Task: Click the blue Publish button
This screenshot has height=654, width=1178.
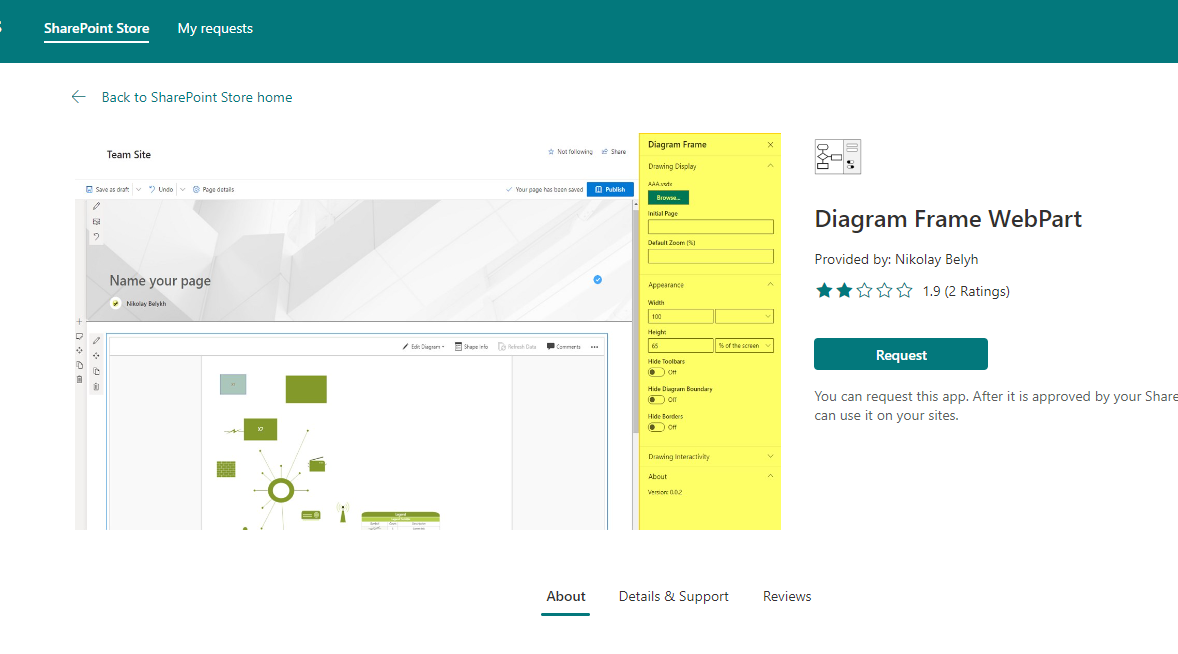Action: 611,189
